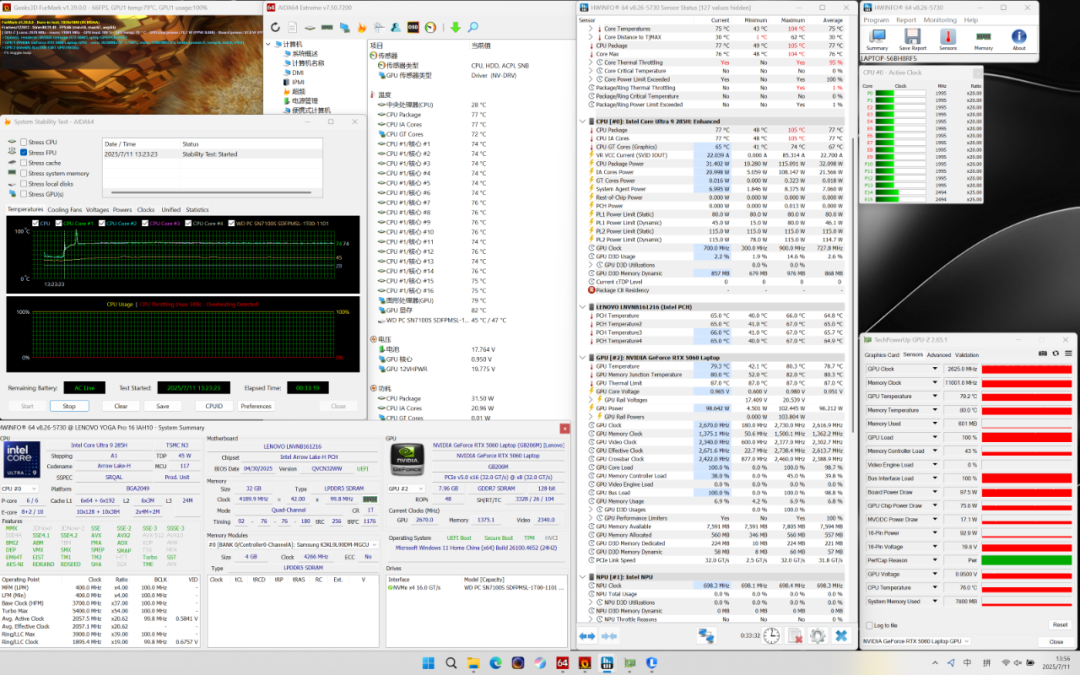
Task: Open the CPU #0 selector dropdown in System Summary
Action: [19, 489]
